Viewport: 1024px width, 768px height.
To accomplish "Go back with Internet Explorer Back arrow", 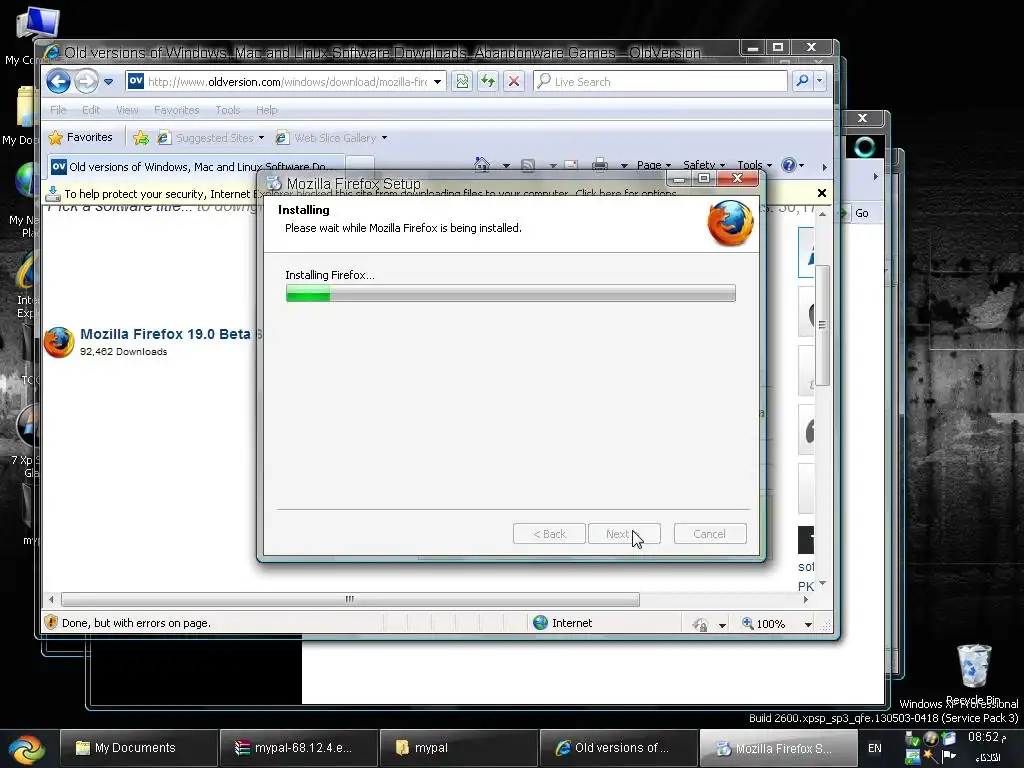I will (x=58, y=82).
